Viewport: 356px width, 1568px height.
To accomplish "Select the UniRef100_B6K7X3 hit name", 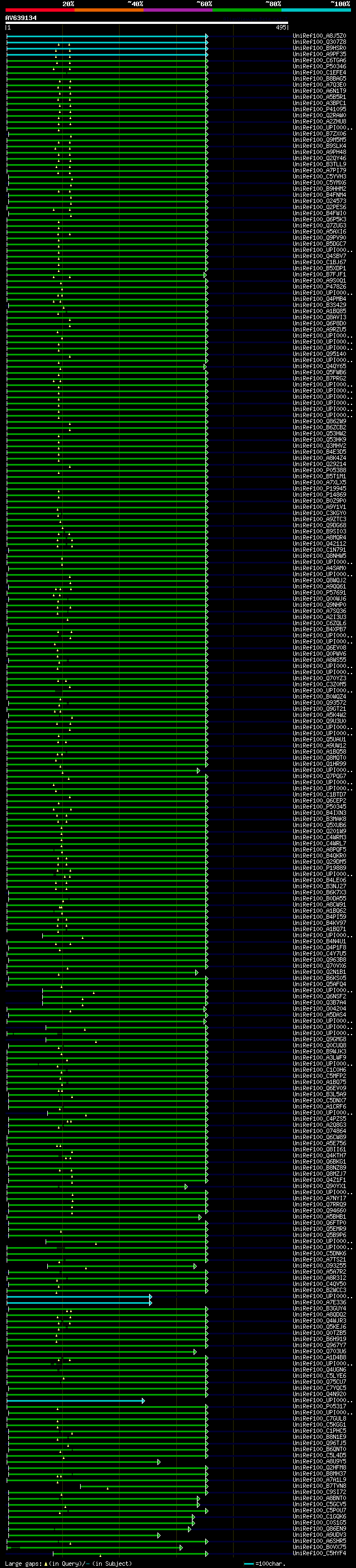I will [x=319, y=892].
